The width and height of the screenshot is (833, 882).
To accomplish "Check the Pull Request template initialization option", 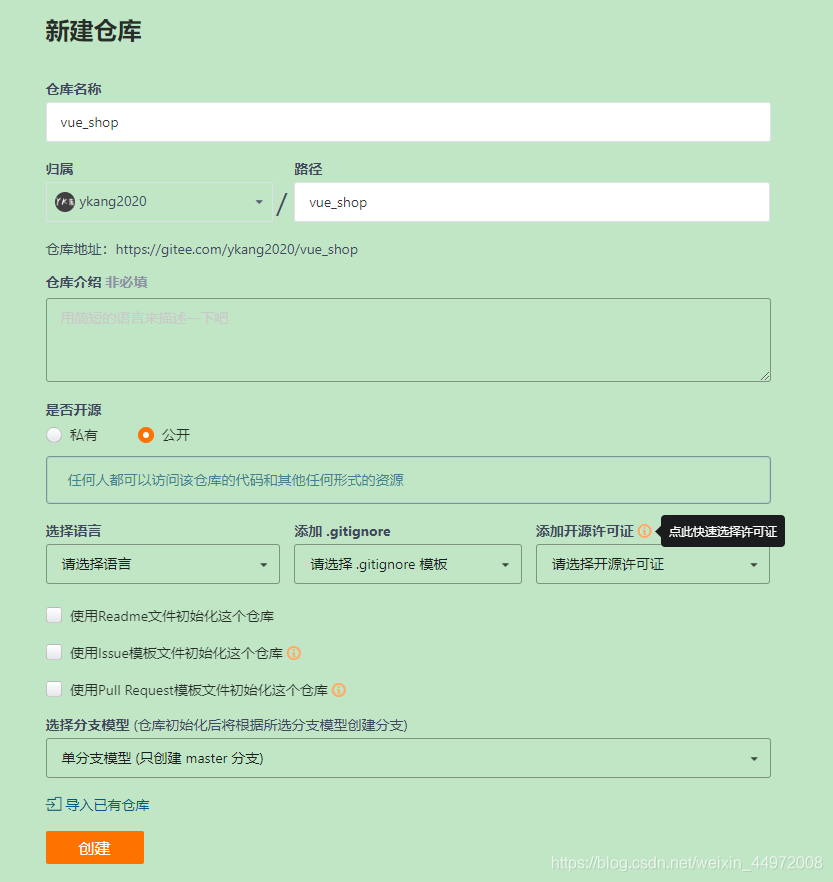I will coord(54,690).
